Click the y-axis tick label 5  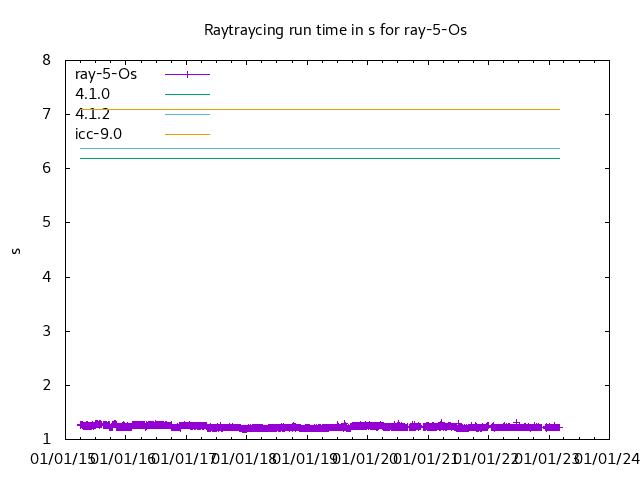click(x=46, y=223)
